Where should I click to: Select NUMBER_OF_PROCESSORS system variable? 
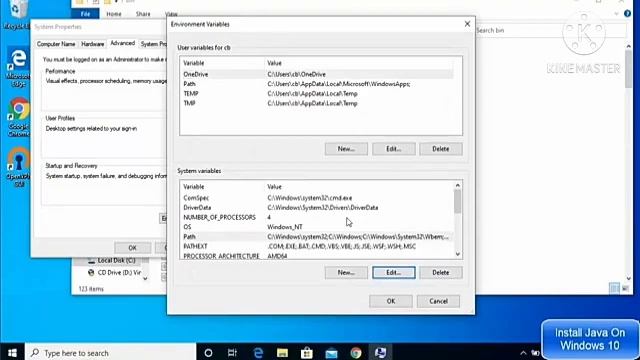click(317, 218)
